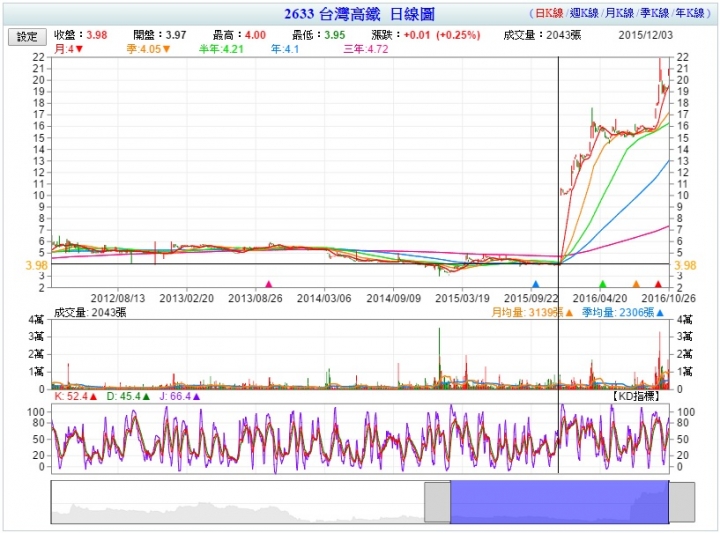Click the blue triangle marker near 2015/09/22
The width and height of the screenshot is (720, 533).
(x=535, y=284)
